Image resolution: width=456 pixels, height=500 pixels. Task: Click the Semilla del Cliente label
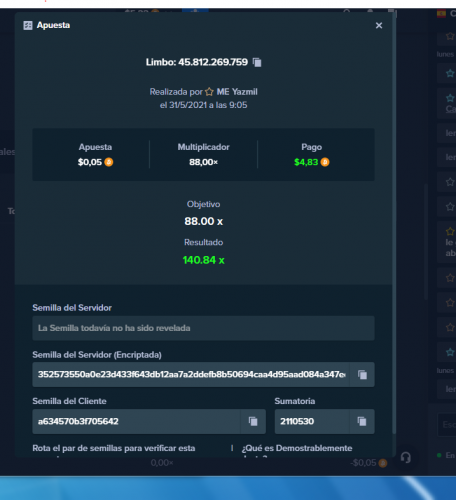[x=69, y=401]
